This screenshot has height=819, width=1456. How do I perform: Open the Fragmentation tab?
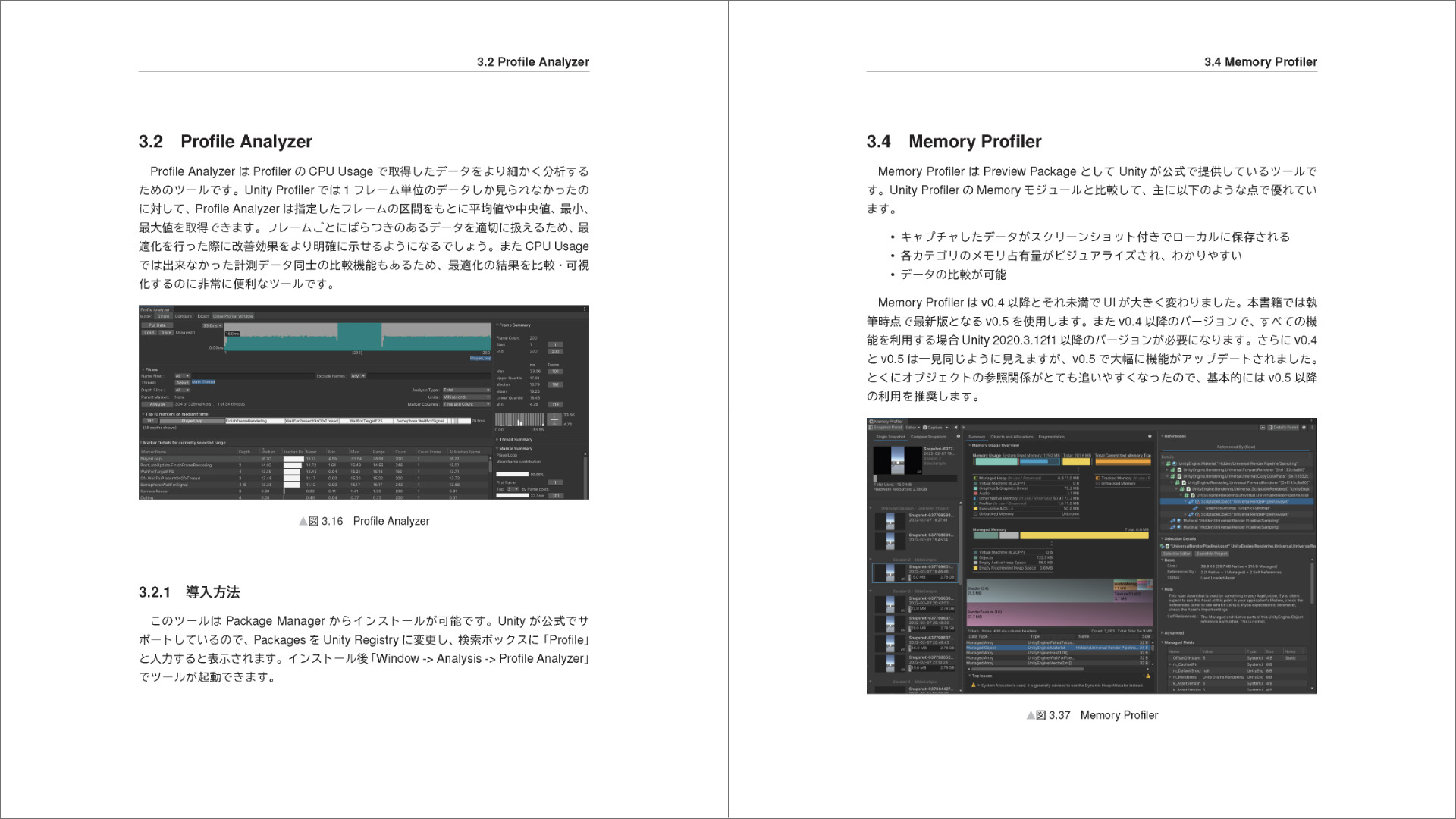[1051, 437]
